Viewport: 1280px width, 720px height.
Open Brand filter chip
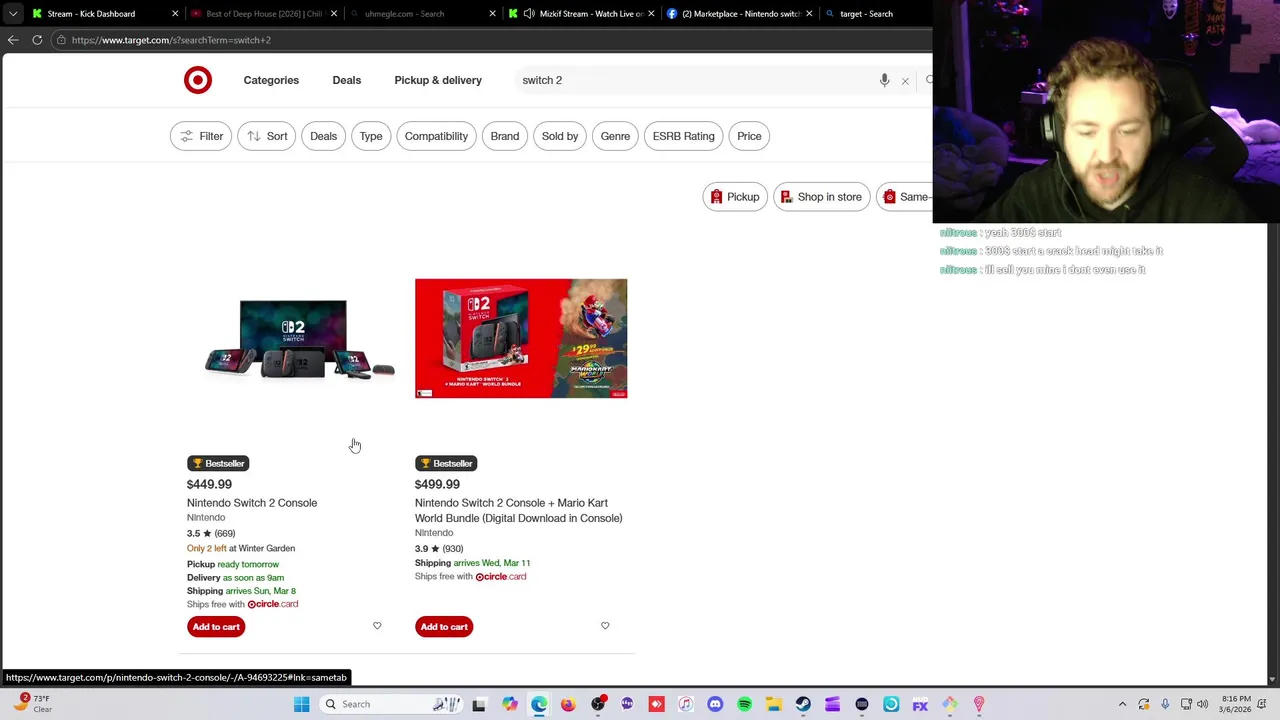[505, 136]
